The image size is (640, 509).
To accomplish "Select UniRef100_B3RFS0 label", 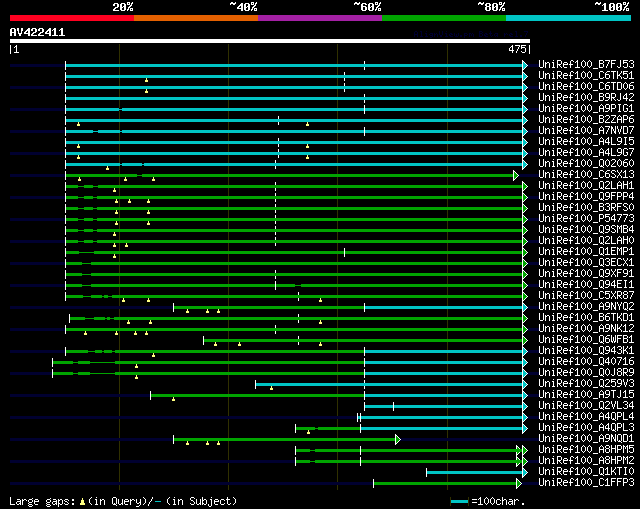I will [x=586, y=208].
